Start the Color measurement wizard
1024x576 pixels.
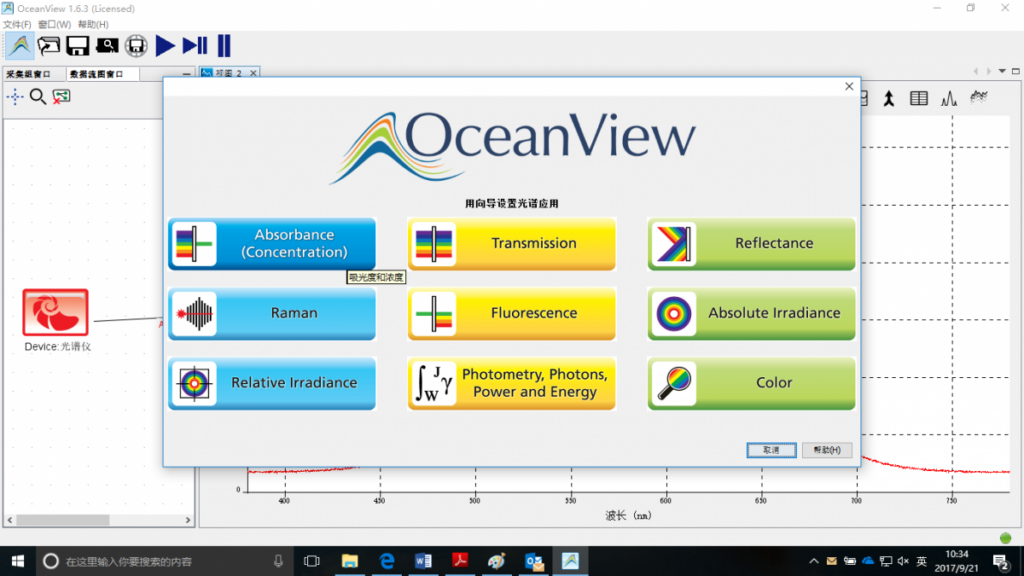click(751, 383)
